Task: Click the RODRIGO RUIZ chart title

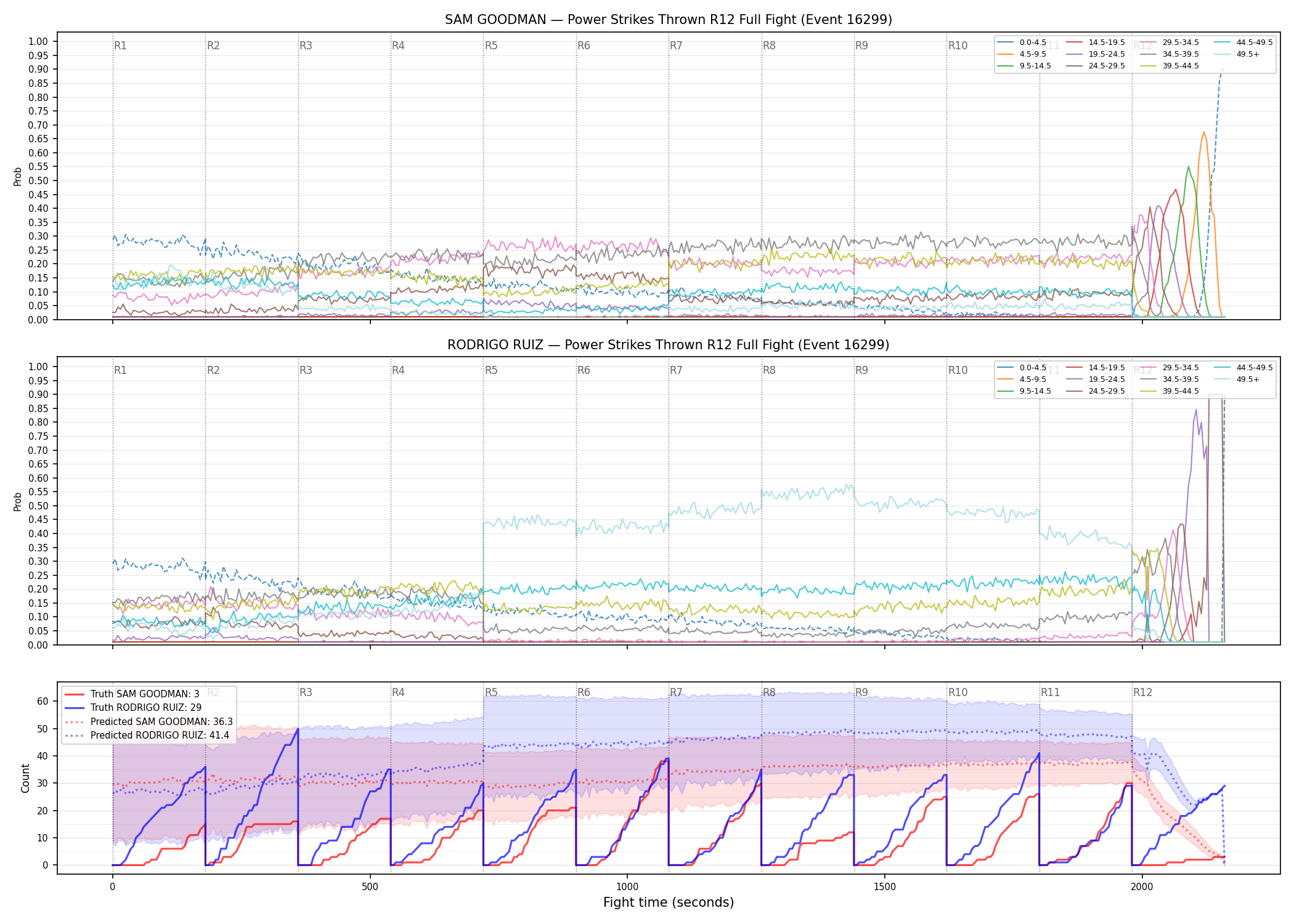Action: pyautogui.click(x=669, y=345)
